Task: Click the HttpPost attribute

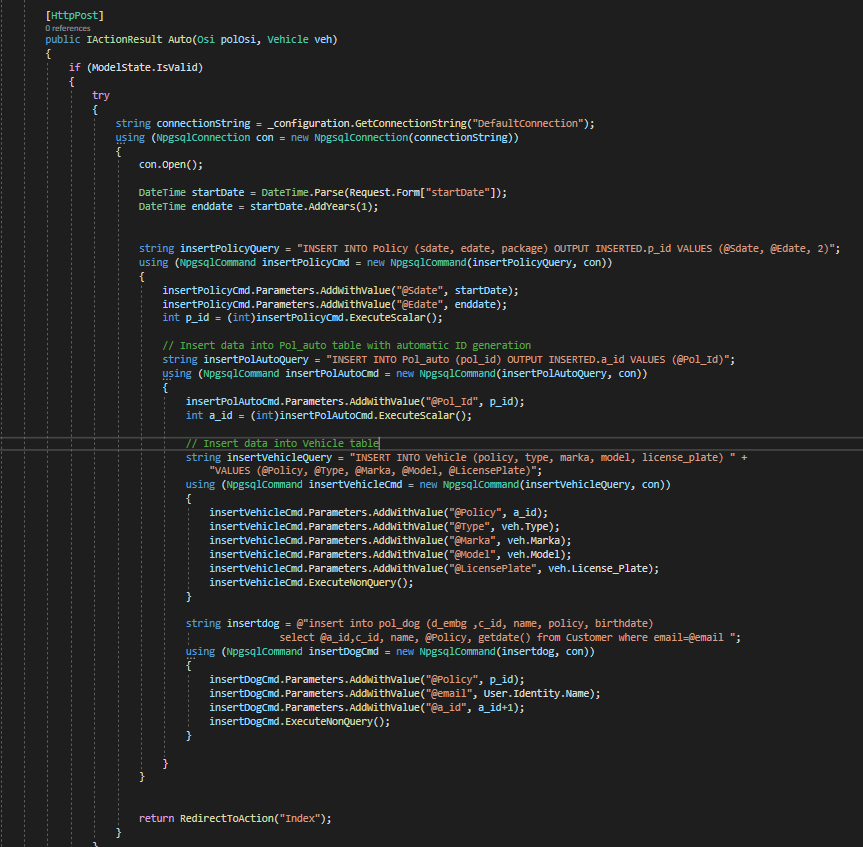Action: pos(75,16)
